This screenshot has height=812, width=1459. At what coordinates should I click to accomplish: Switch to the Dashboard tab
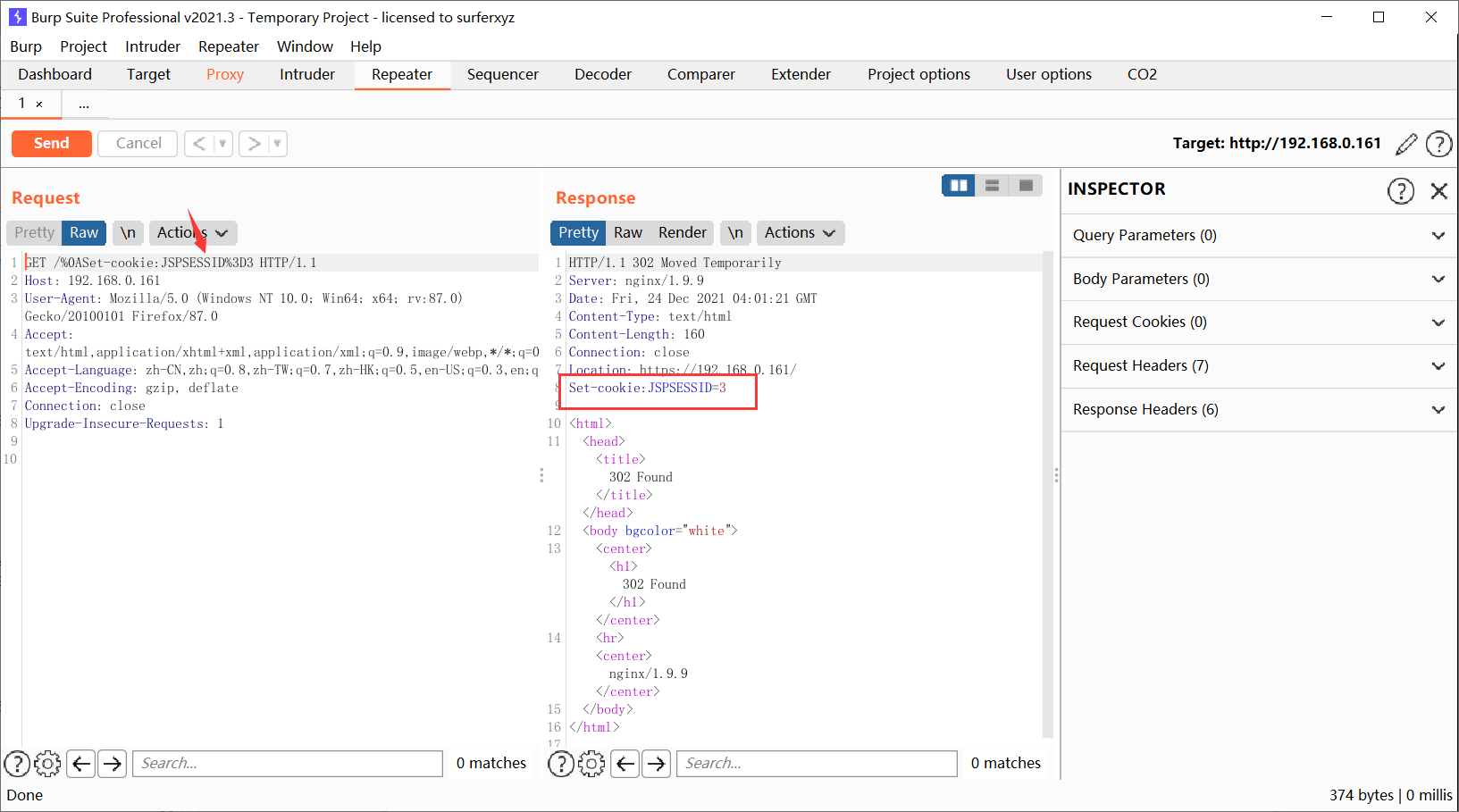coord(55,75)
